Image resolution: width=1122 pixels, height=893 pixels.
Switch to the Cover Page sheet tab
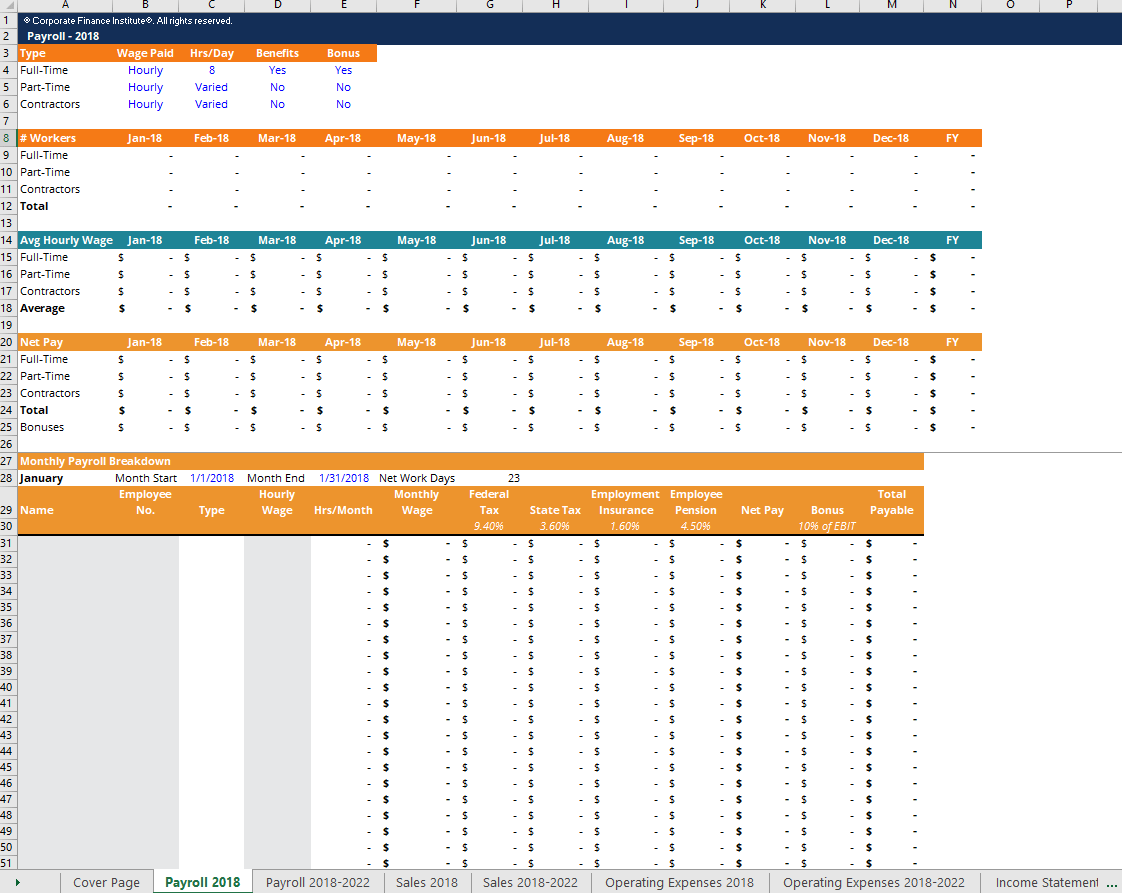pyautogui.click(x=106, y=882)
